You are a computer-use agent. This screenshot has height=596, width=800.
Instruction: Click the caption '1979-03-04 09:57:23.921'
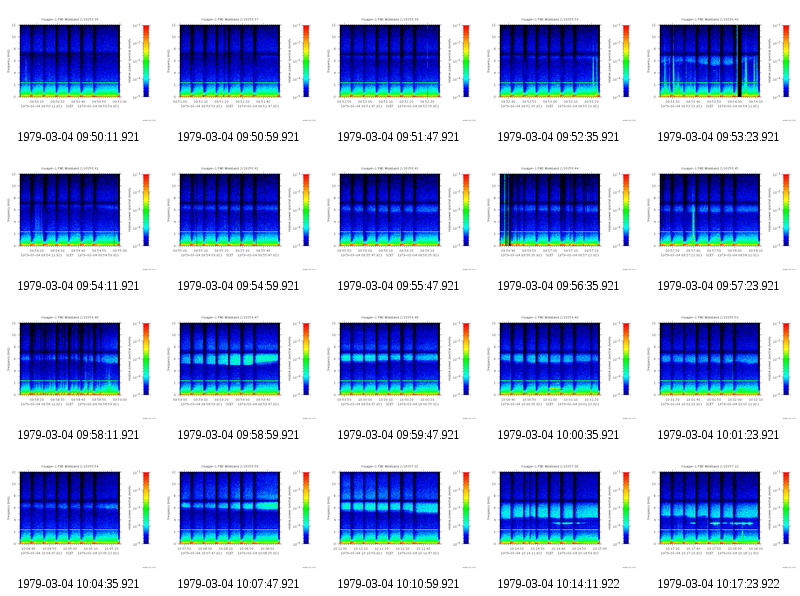click(718, 286)
